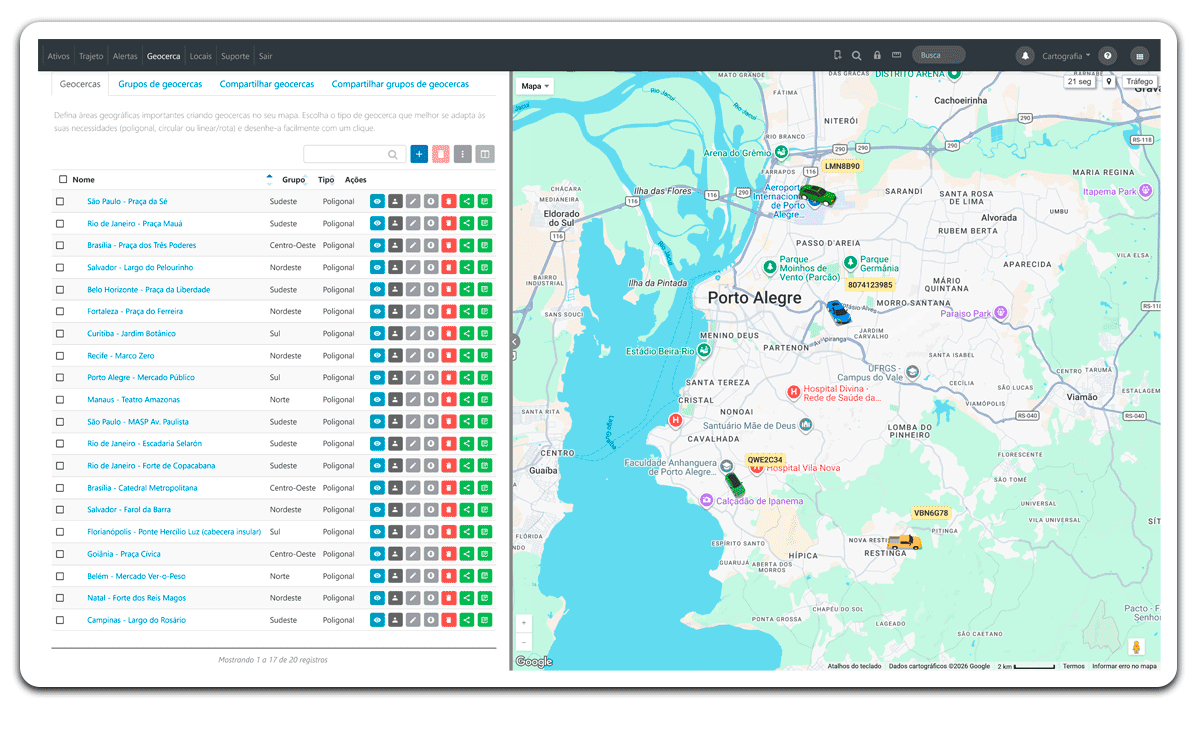1200x736 pixels.
Task: Click the red delete button above the table
Action: tap(441, 154)
